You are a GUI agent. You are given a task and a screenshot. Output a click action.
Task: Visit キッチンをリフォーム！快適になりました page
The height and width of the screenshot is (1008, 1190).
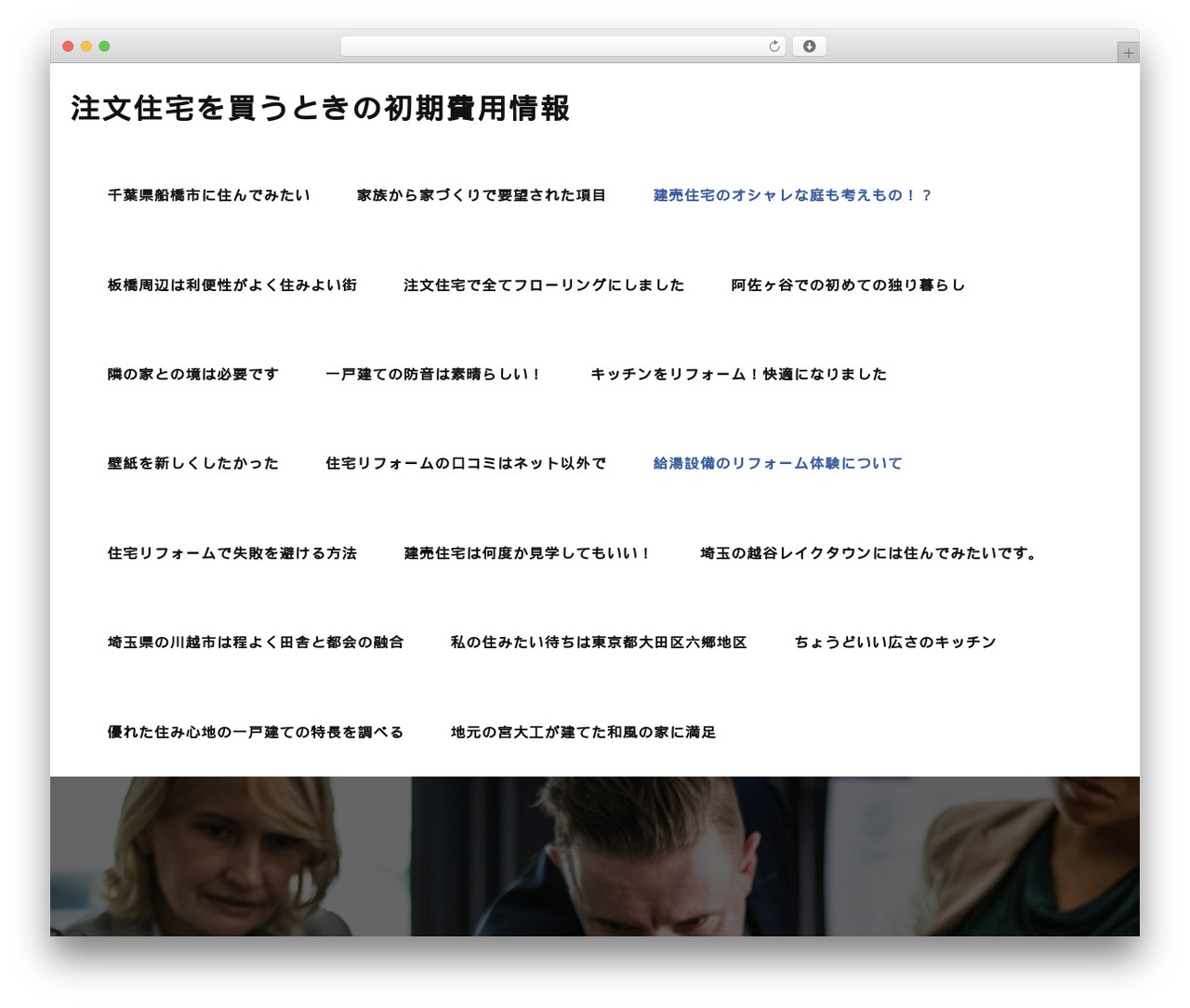coord(739,374)
